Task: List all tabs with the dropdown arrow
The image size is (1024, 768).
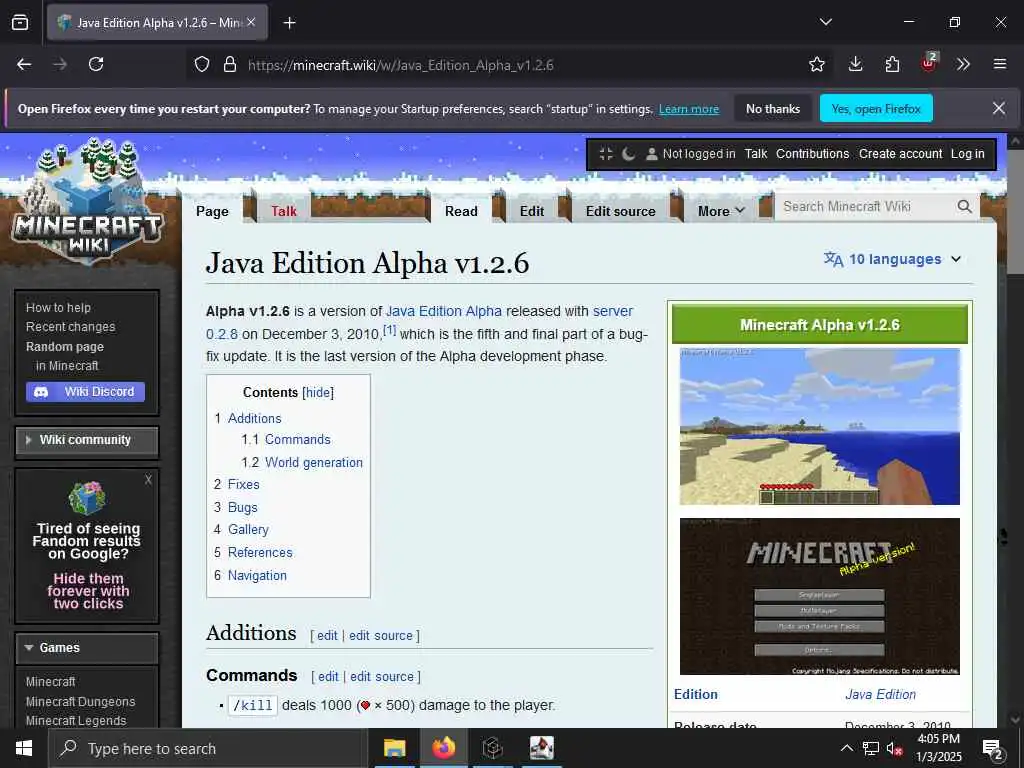Action: (825, 22)
